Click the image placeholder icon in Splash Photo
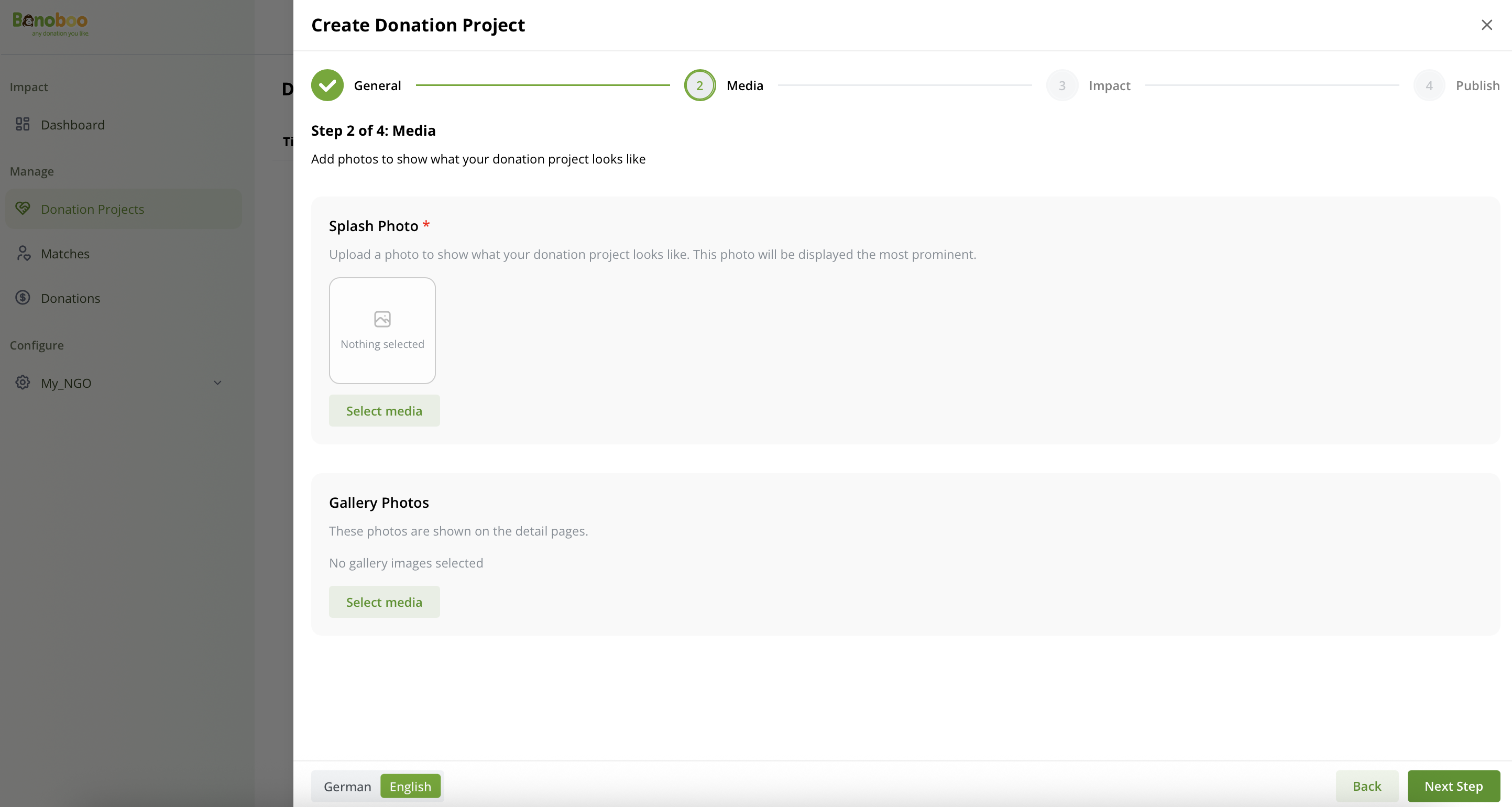Viewport: 1512px width, 807px height. [382, 319]
